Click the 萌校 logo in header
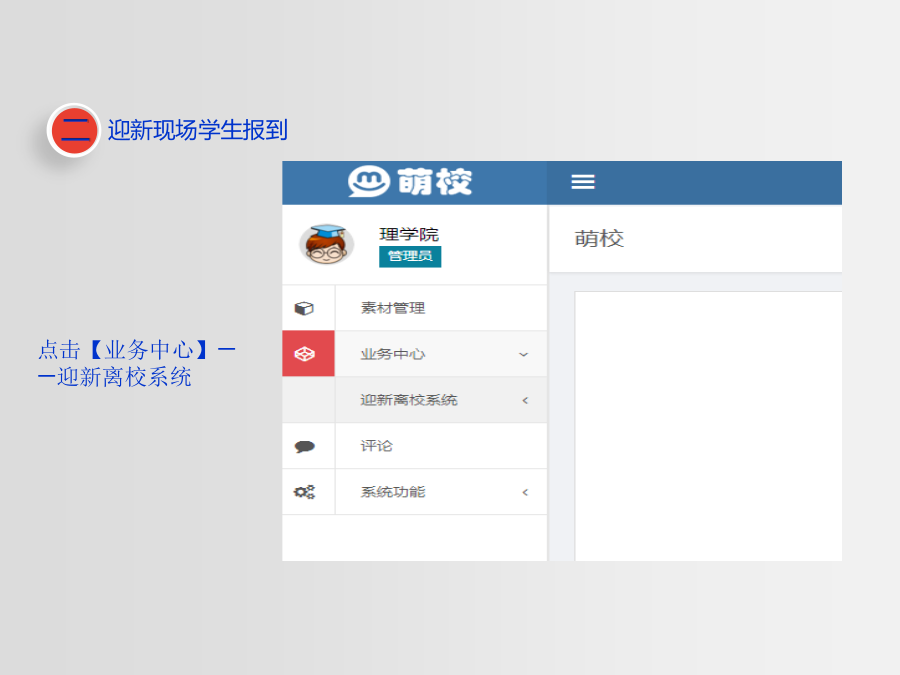Screen dimensions: 900x675 (410, 182)
